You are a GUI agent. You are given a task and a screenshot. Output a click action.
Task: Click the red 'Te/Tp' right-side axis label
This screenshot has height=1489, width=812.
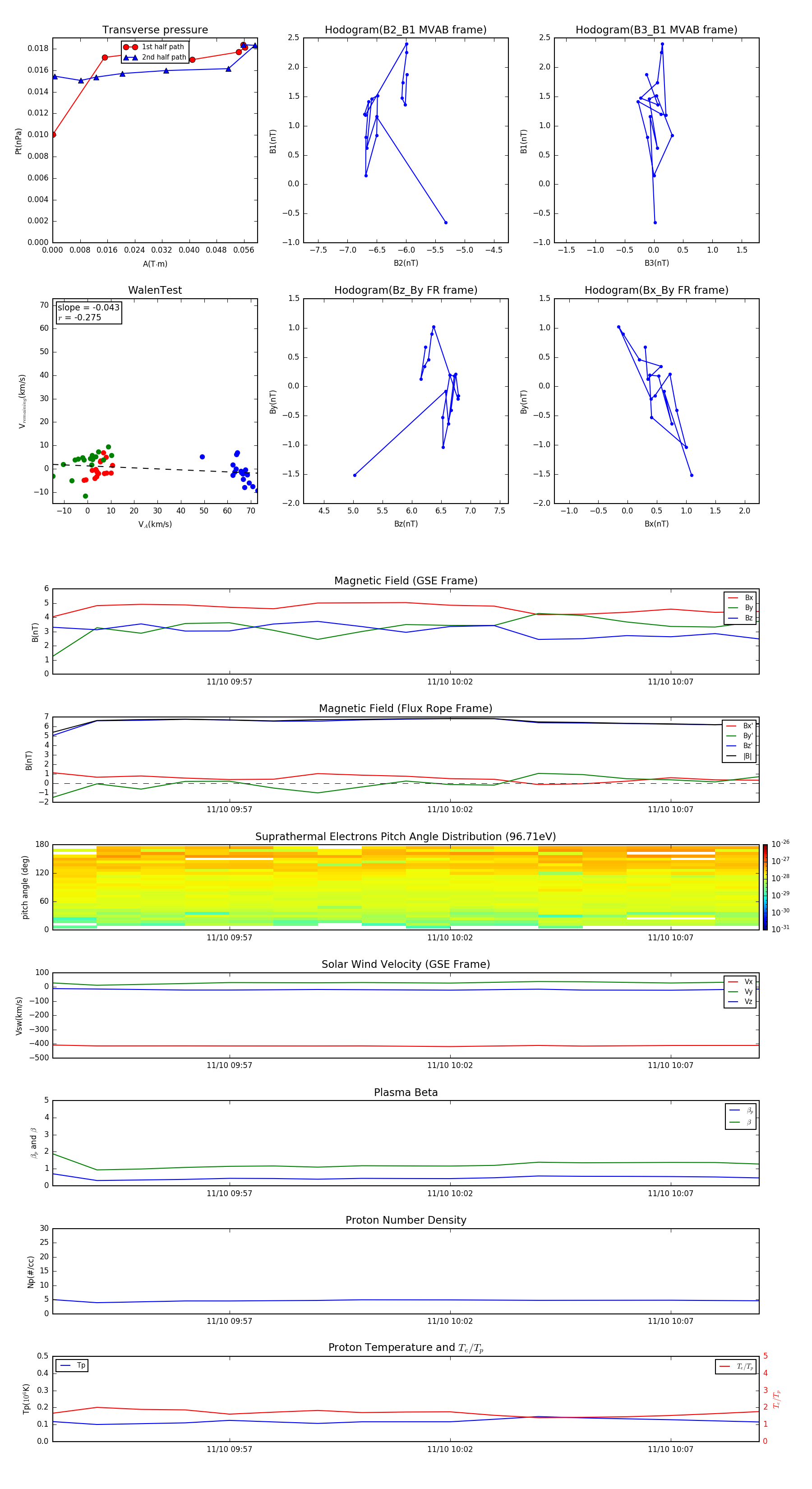point(777,1399)
